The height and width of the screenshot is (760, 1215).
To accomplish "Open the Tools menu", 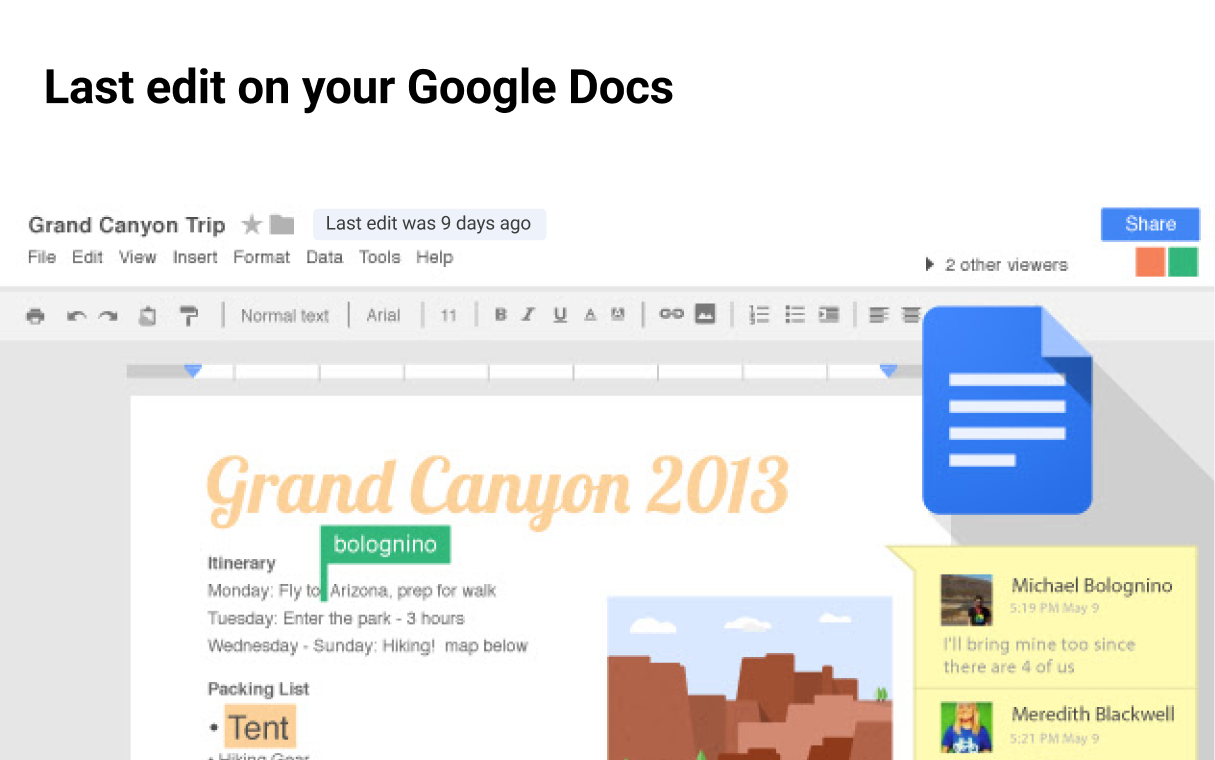I will [x=380, y=257].
